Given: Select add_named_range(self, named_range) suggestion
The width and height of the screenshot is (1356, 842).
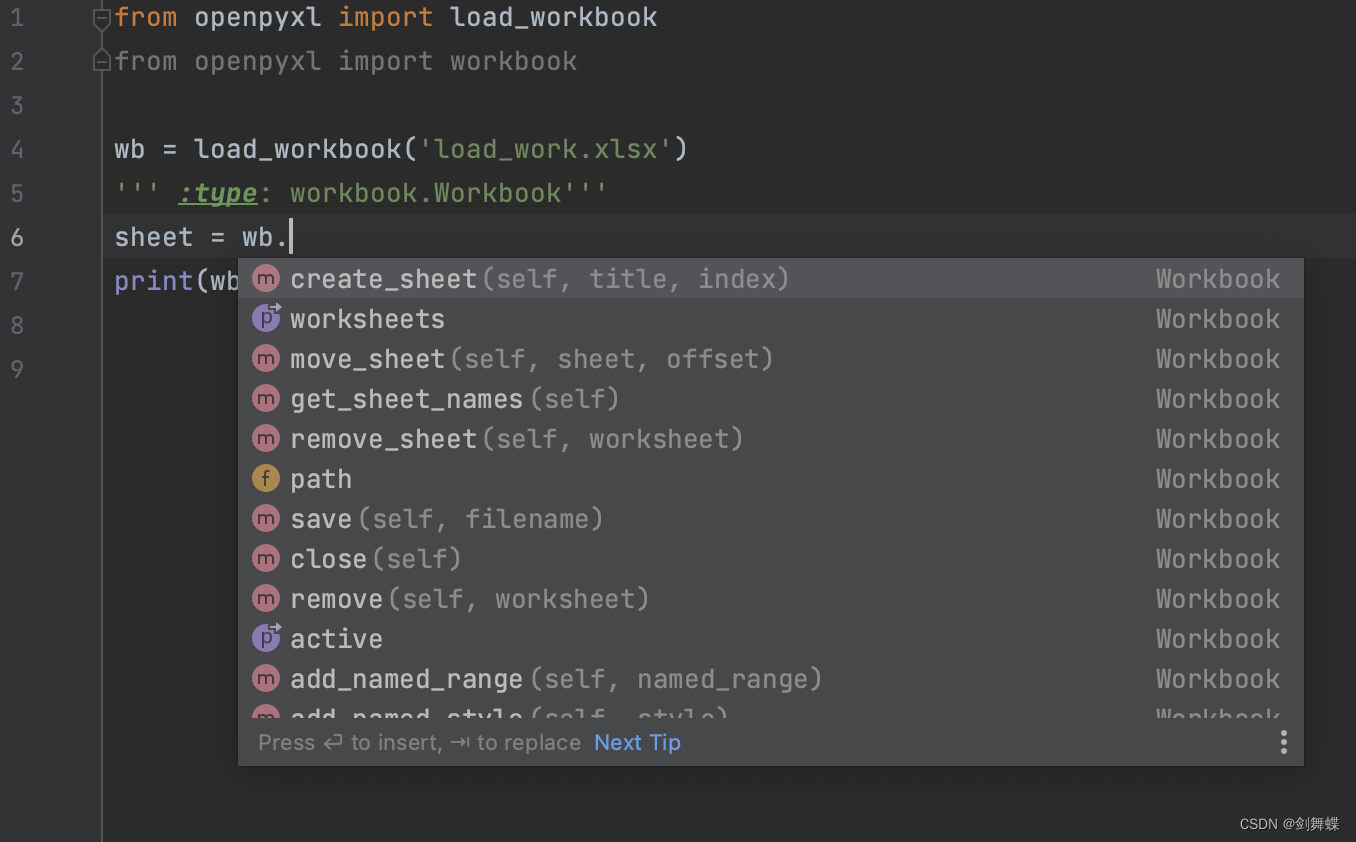Looking at the screenshot, I should point(770,678).
